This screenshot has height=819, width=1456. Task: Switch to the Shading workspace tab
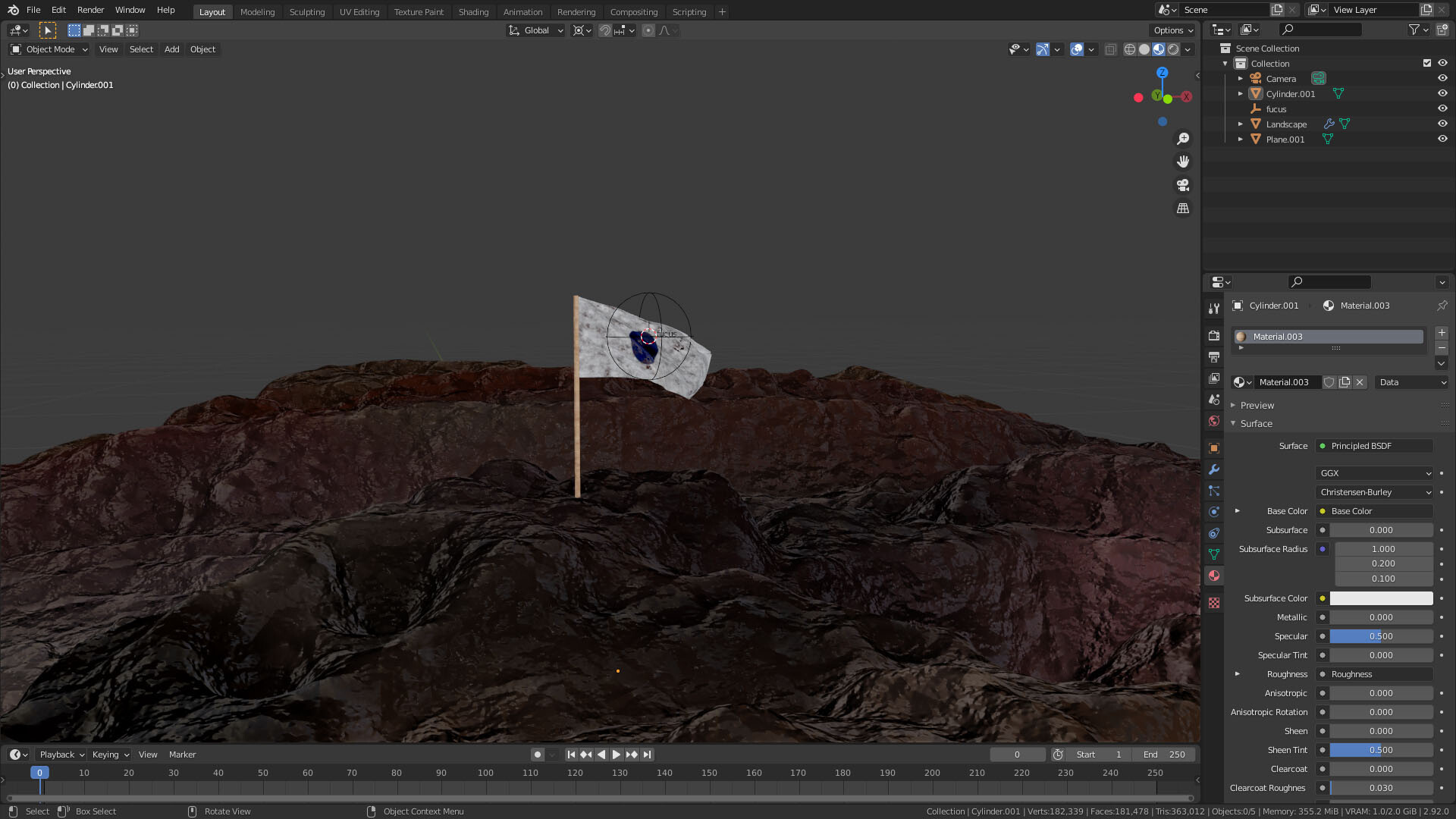pyautogui.click(x=473, y=12)
